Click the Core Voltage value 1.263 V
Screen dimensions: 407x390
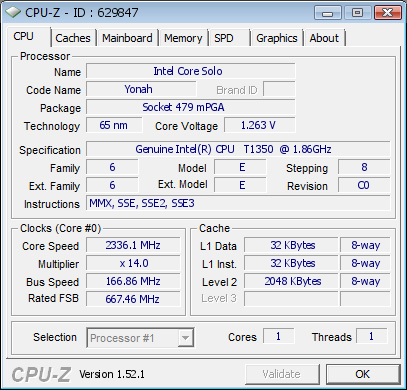point(260,125)
